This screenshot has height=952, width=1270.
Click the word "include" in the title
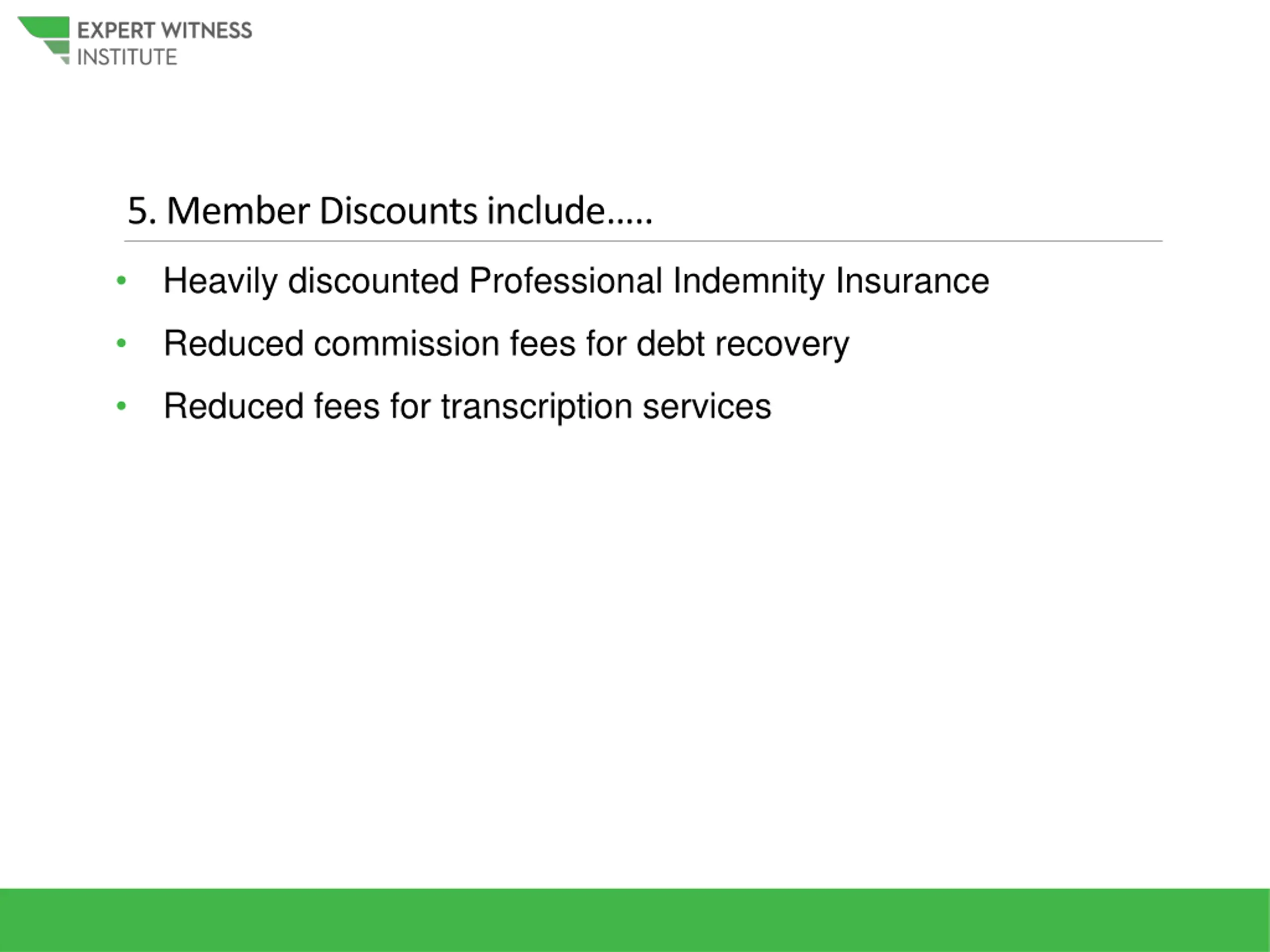pos(545,211)
